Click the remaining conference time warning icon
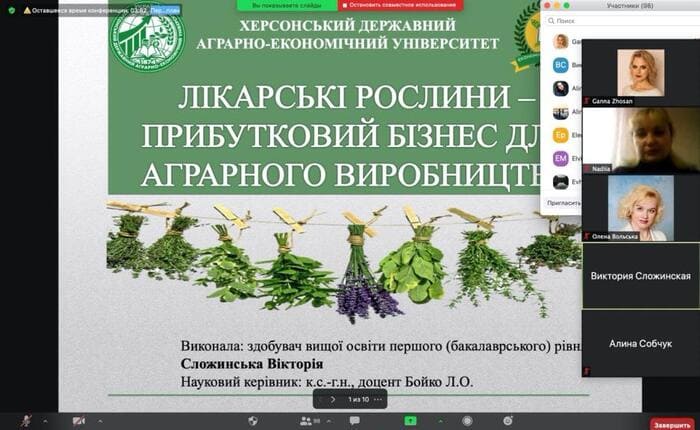This screenshot has height=430, width=700. 27,10
